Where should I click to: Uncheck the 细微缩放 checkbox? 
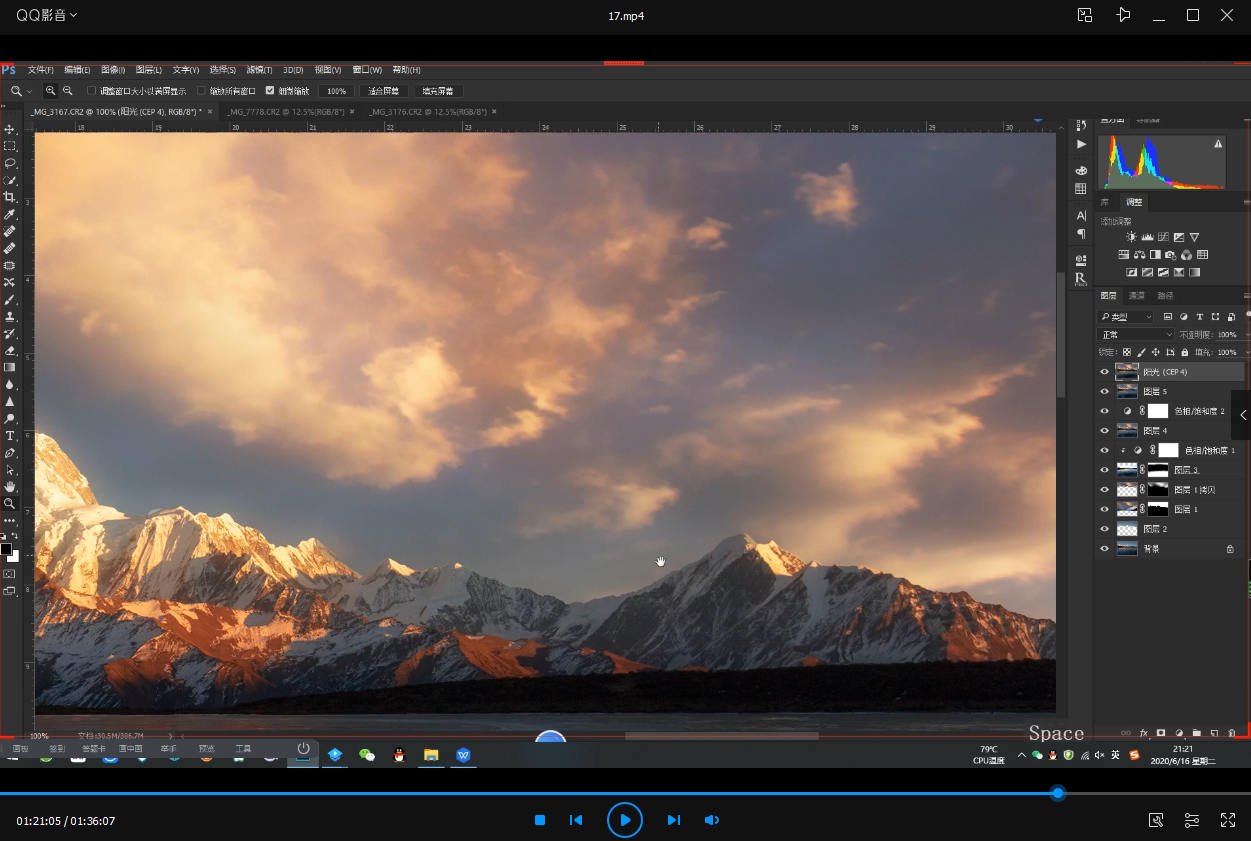point(269,91)
